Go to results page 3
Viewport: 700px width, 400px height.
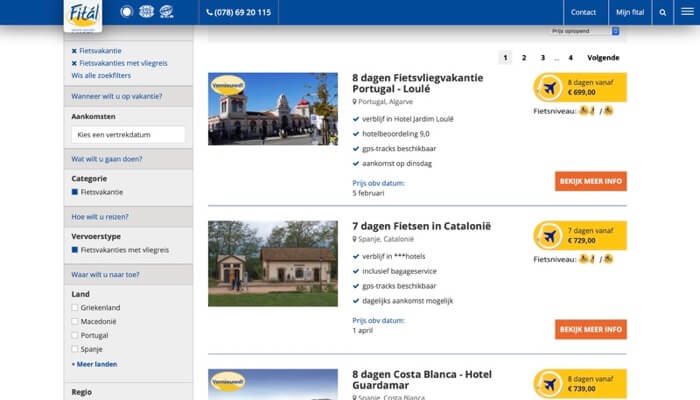click(542, 58)
